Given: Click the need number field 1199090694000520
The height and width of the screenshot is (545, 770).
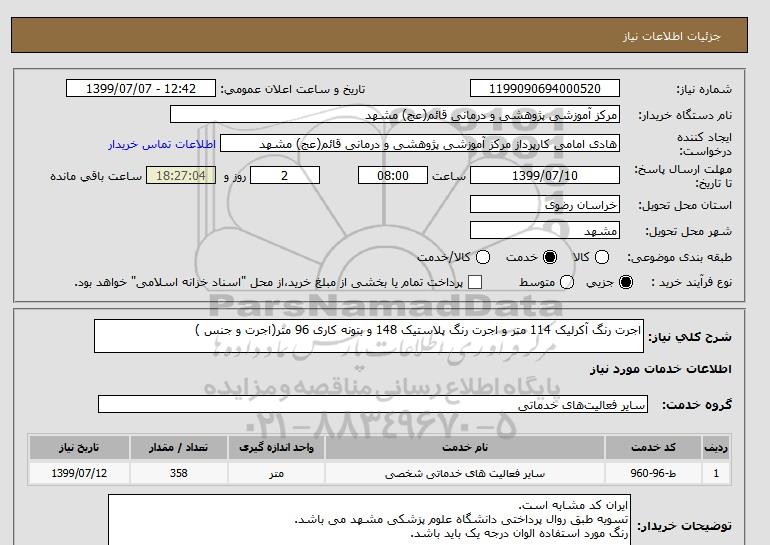Looking at the screenshot, I should [x=545, y=88].
